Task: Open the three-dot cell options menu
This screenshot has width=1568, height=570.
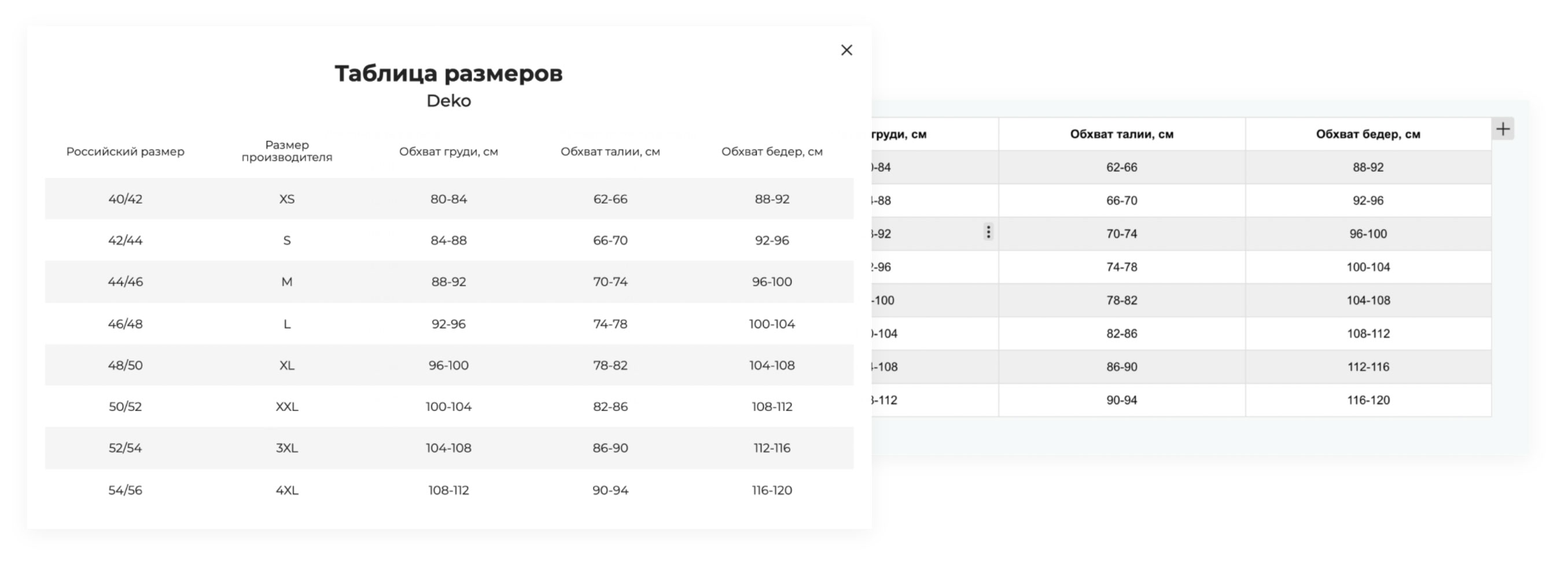Action: [988, 232]
